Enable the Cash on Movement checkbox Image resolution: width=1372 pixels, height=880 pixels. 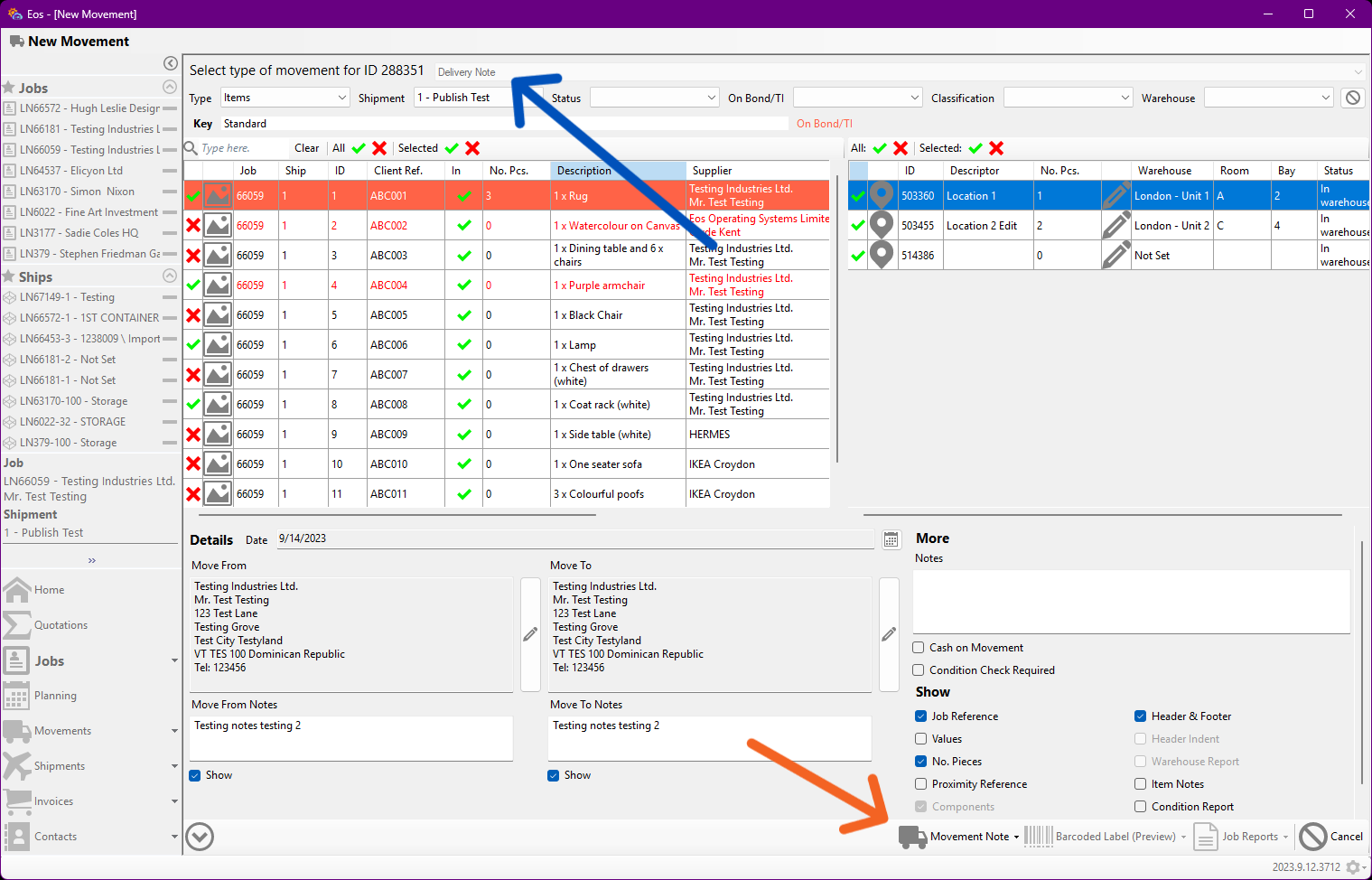tap(919, 648)
